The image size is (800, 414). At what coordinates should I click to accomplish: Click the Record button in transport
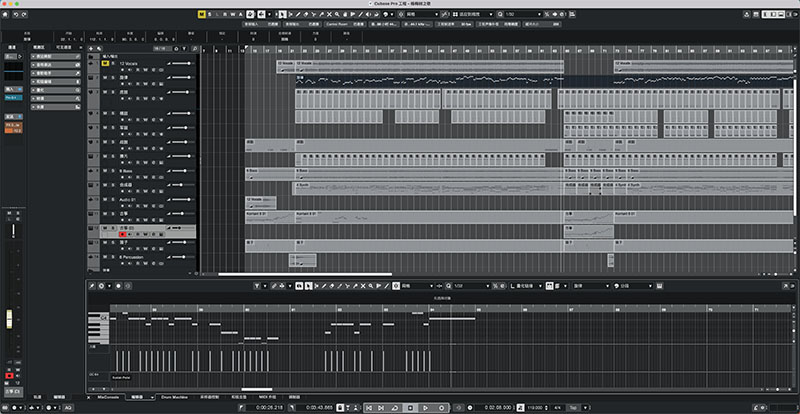pos(441,408)
